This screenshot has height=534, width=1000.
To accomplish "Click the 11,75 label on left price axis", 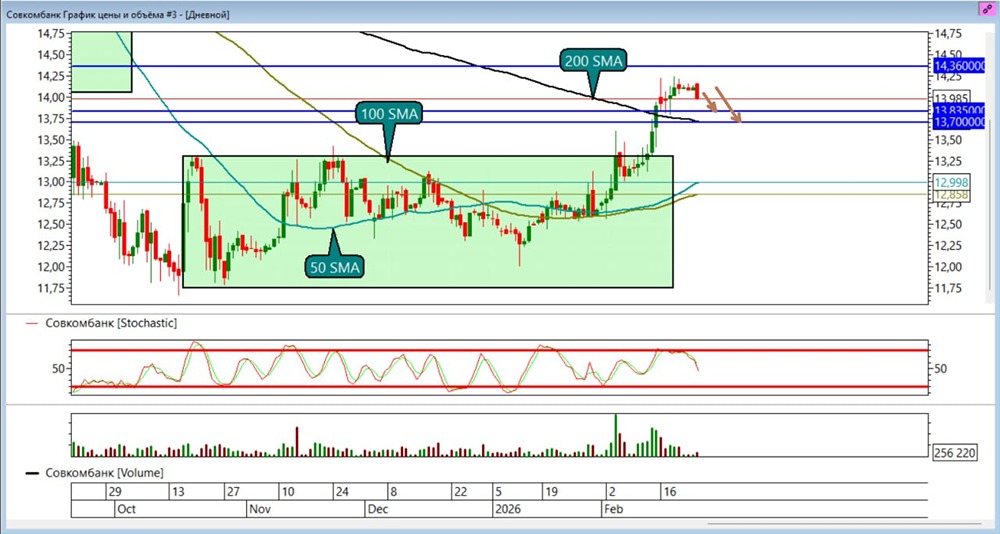I will [x=50, y=288].
